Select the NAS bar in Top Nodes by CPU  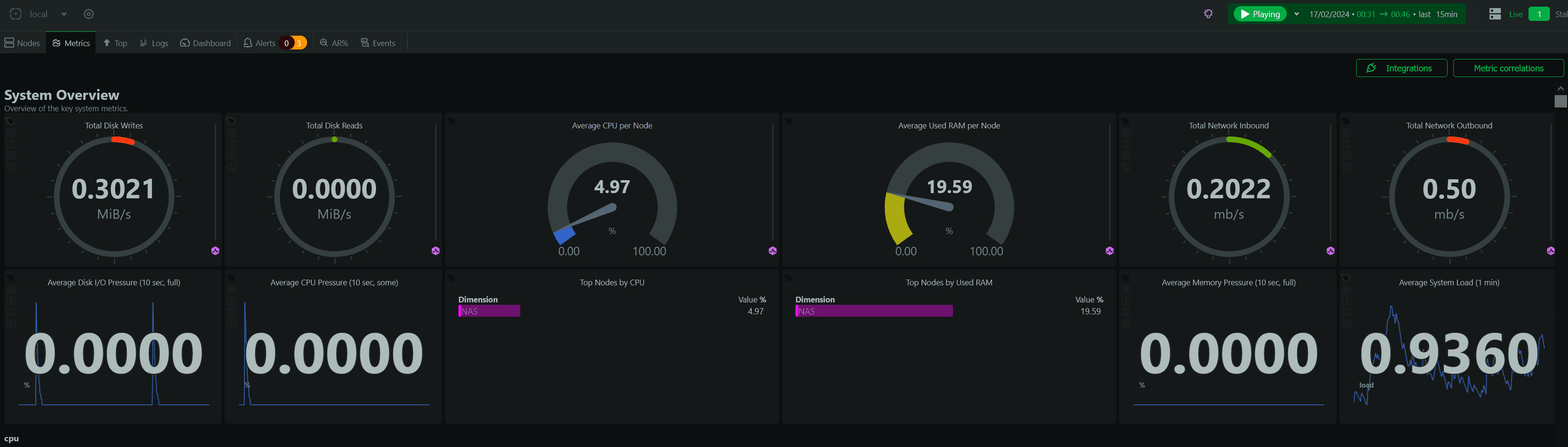(489, 311)
